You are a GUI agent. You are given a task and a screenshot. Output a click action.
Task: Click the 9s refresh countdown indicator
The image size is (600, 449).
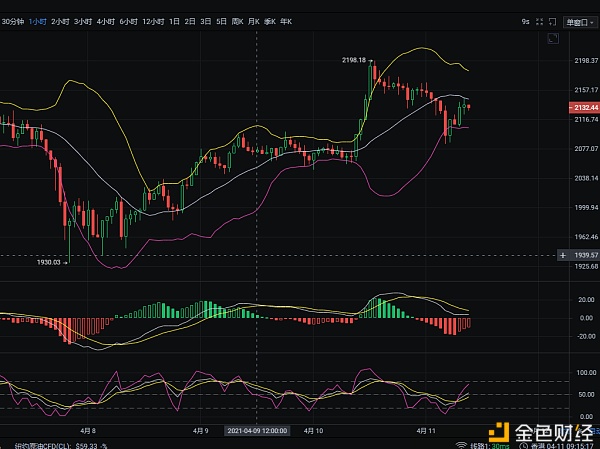(x=525, y=21)
